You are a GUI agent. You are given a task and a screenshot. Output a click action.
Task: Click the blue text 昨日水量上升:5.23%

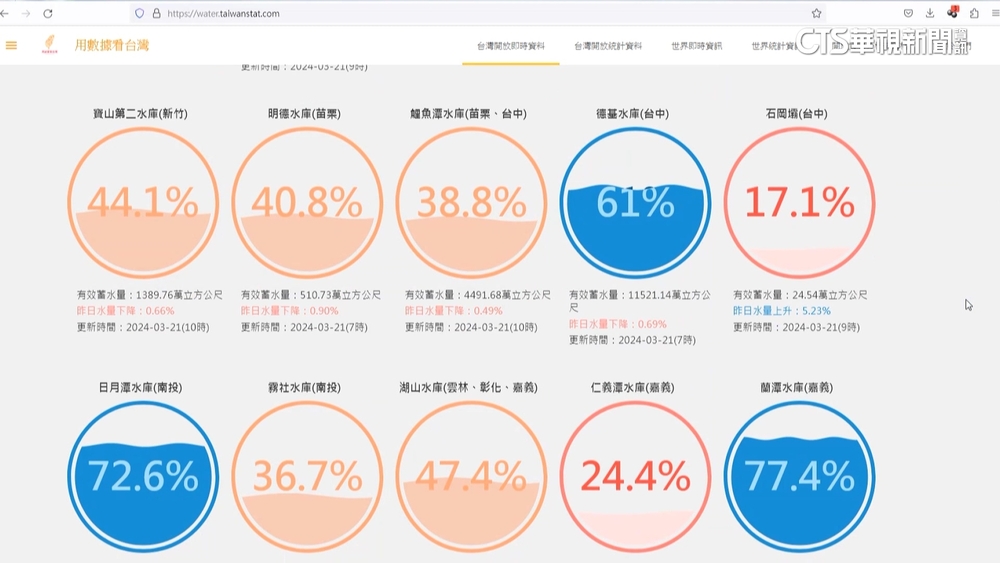(x=781, y=311)
